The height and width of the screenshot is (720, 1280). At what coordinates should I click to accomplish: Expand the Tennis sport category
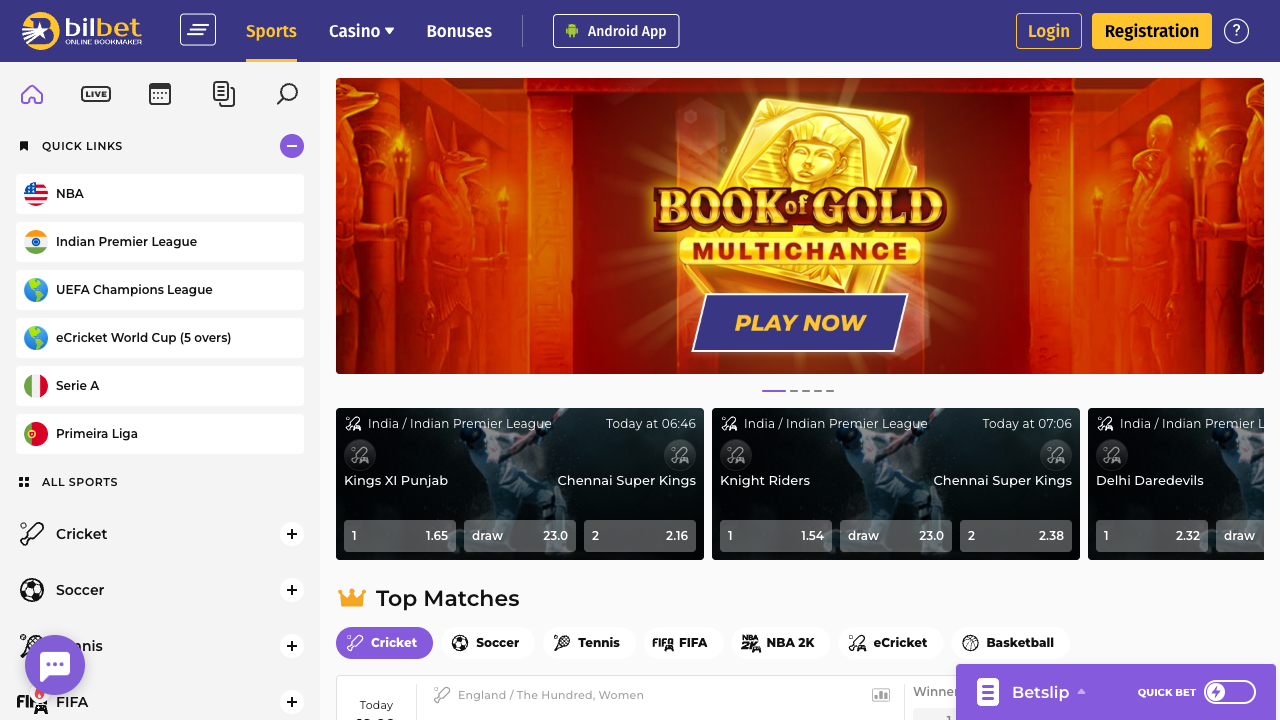(292, 646)
